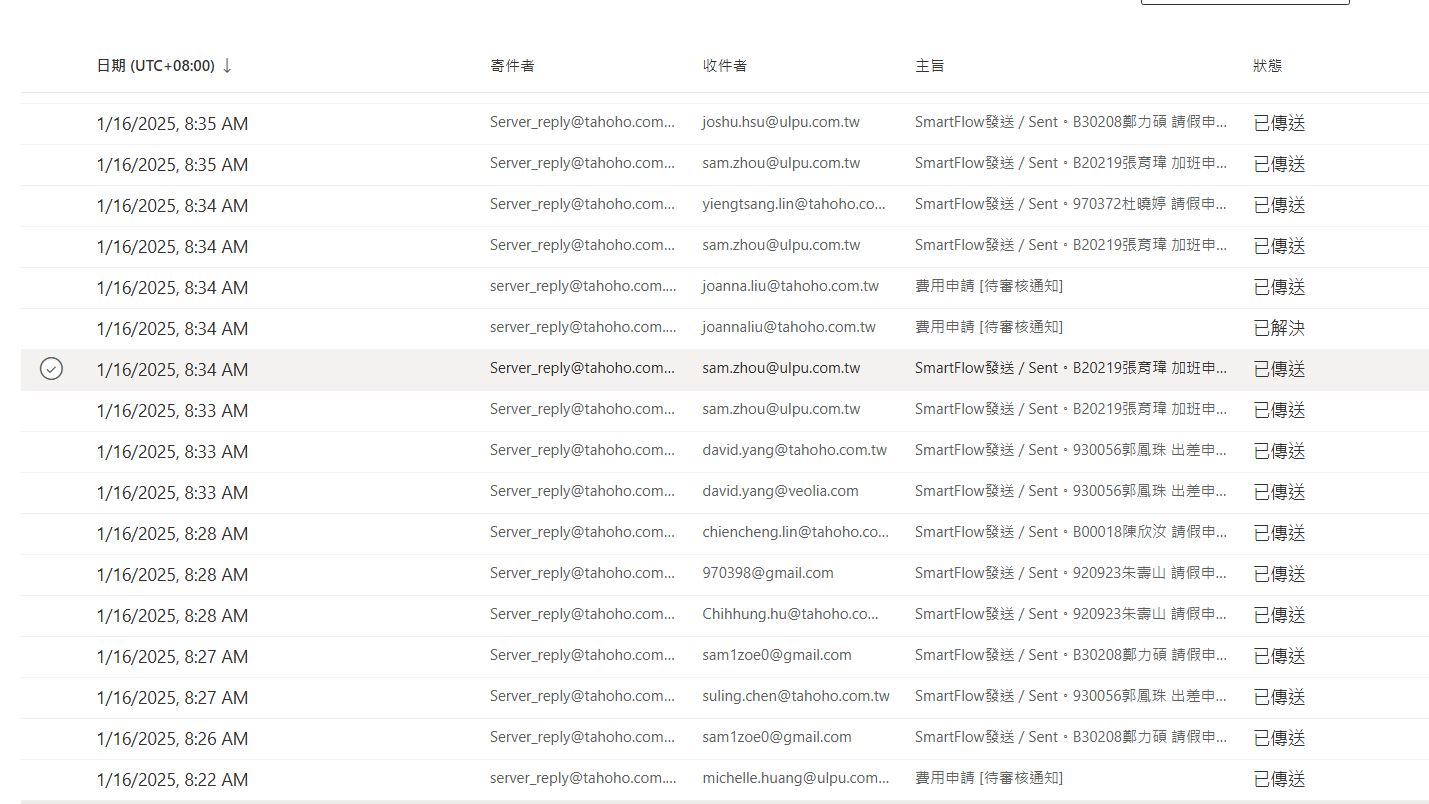Open message to yiengtsang.lin@tahoho recipient
Image resolution: width=1429 pixels, height=804 pixels.
coord(793,204)
